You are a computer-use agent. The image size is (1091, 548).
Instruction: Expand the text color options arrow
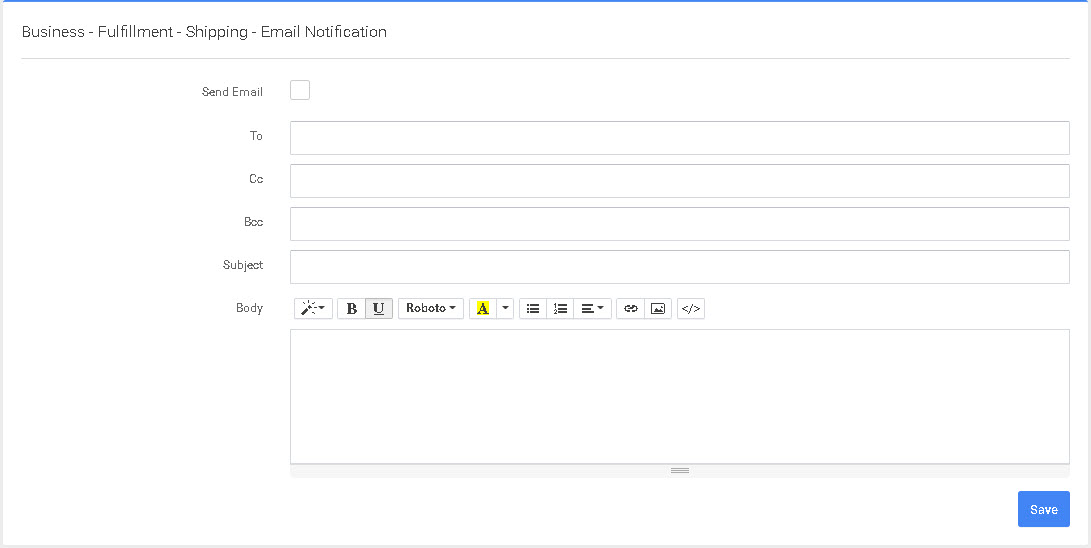click(505, 308)
